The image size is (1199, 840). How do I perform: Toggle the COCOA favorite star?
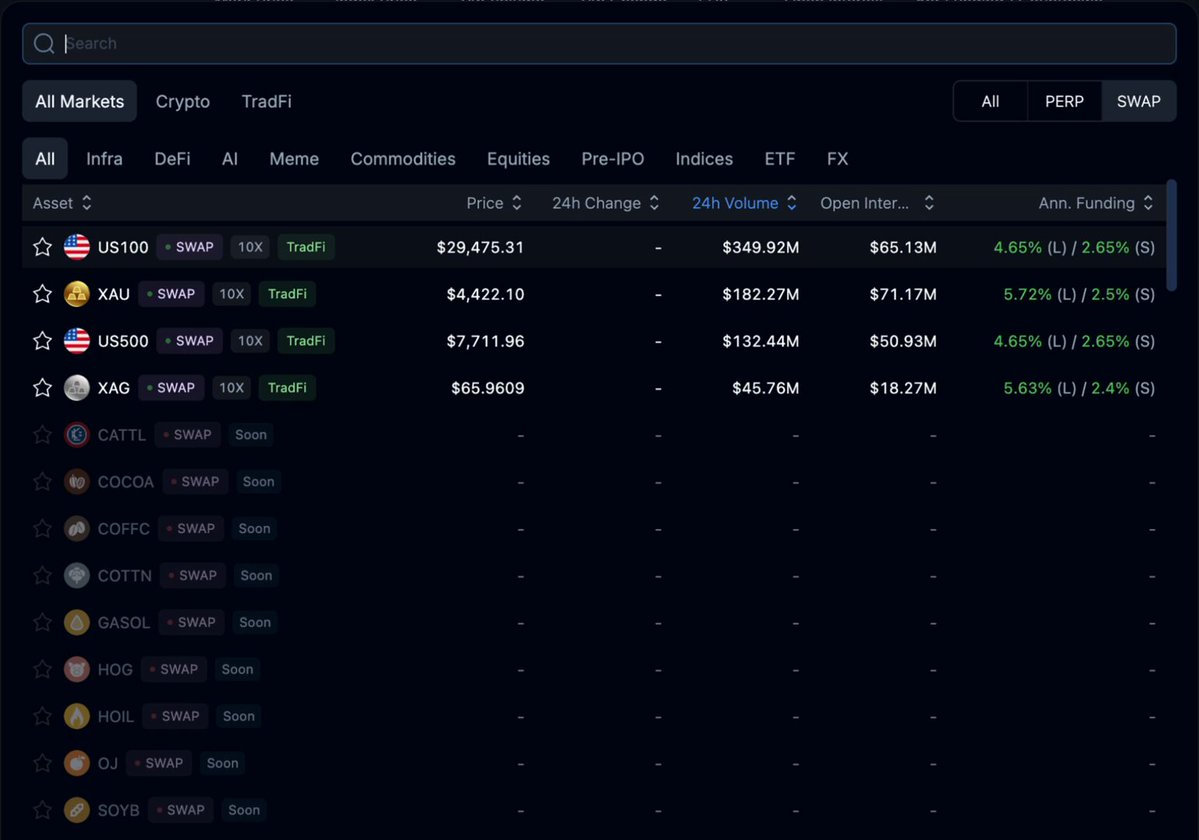43,482
